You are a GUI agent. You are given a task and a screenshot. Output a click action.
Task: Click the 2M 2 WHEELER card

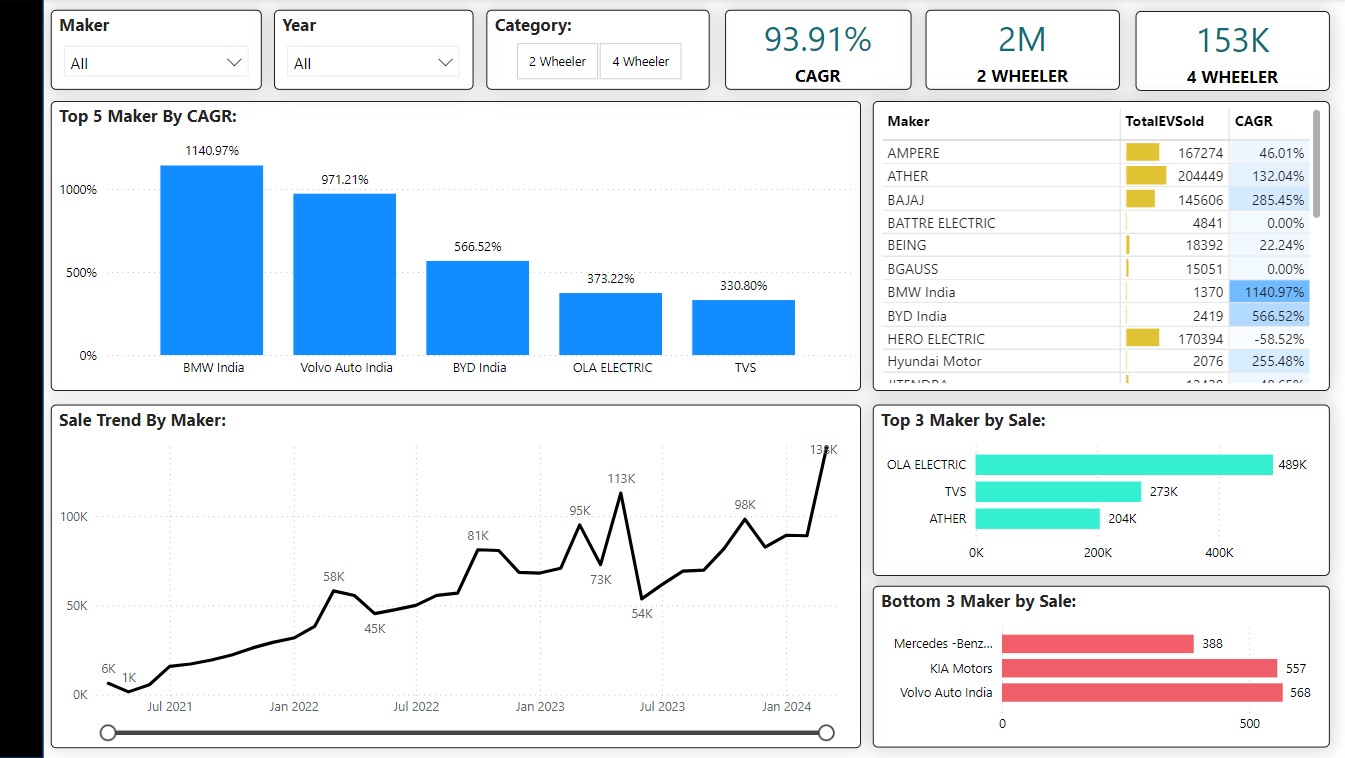pyautogui.click(x=1022, y=50)
